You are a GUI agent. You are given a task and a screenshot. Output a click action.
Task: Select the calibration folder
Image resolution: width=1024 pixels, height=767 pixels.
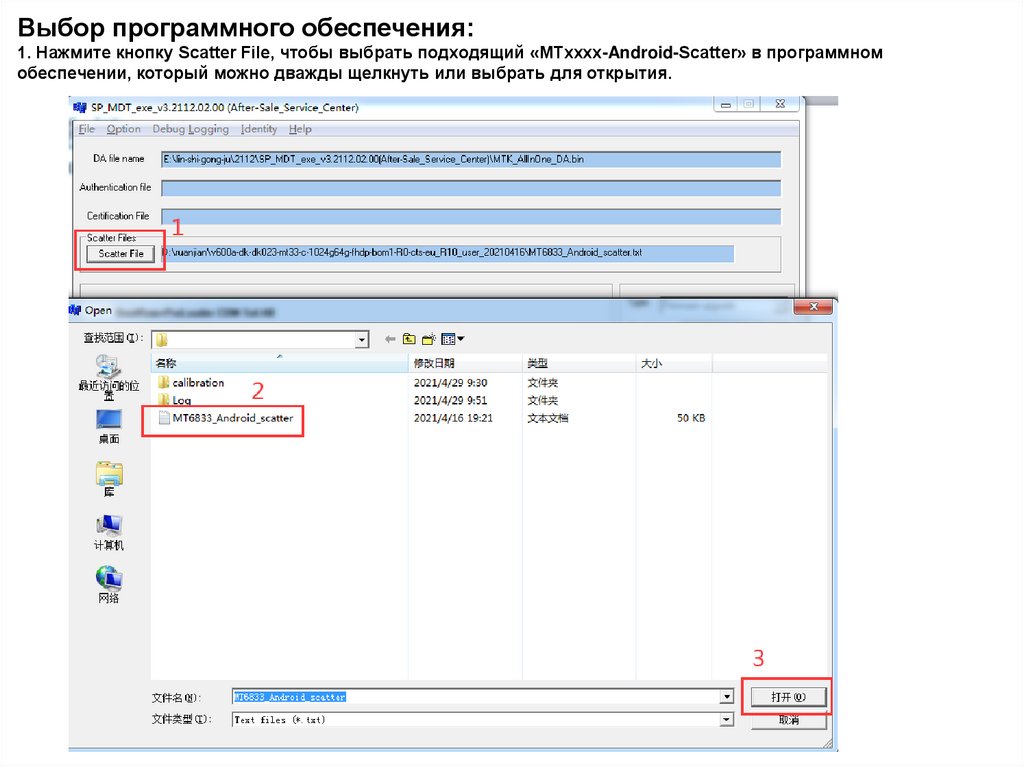coord(191,383)
